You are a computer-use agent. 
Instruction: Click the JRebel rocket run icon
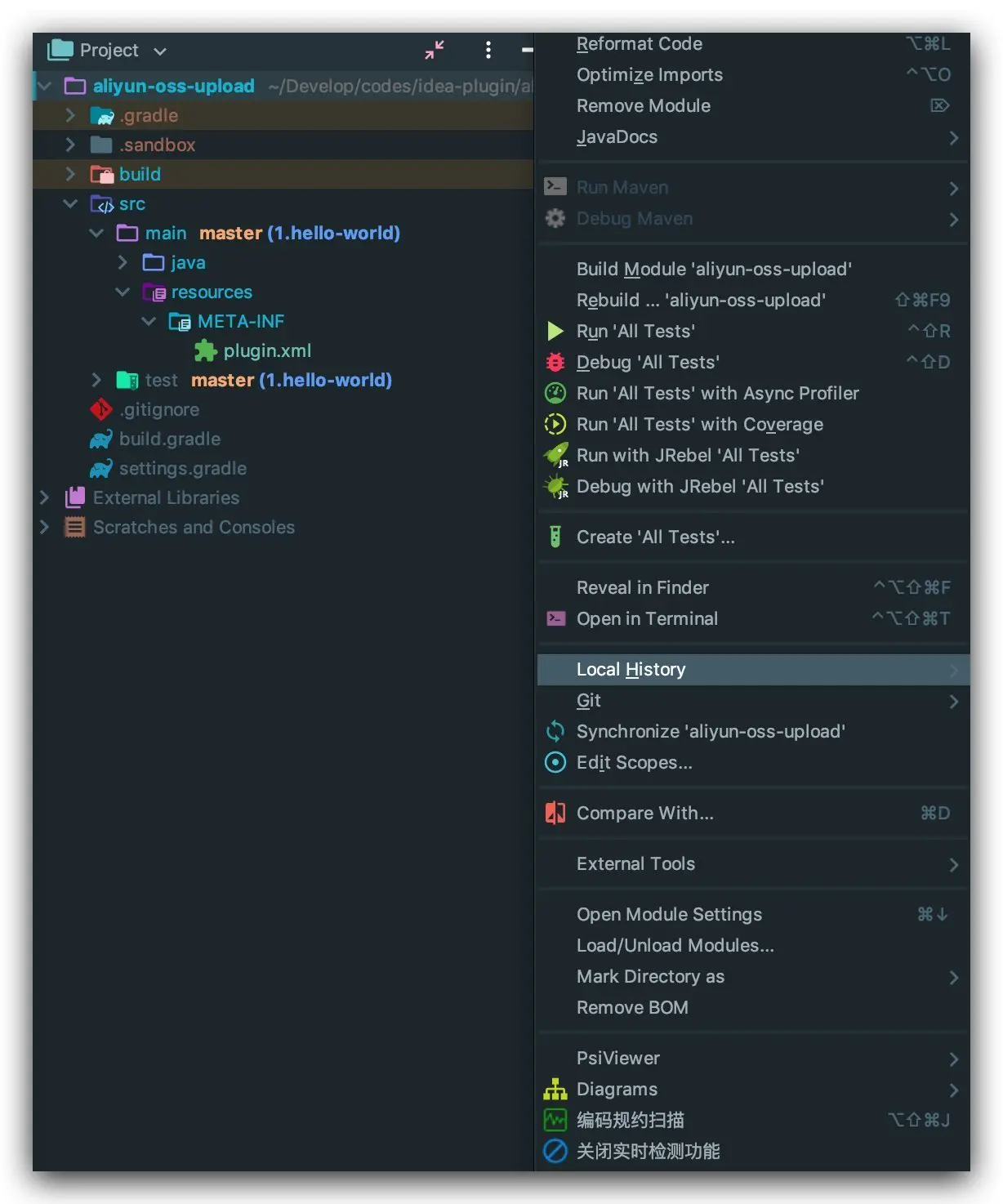(x=556, y=455)
